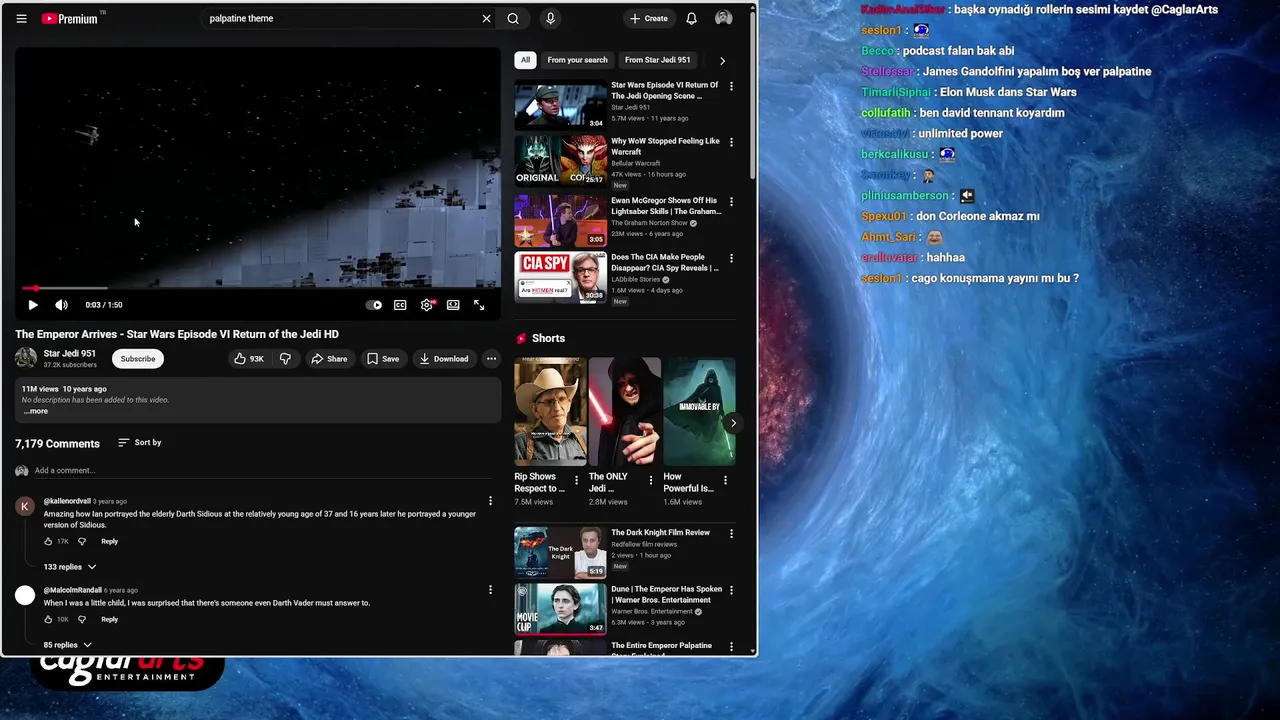Screen dimensions: 1280x720
Task: Like kallenordvall's comment
Action: click(x=48, y=541)
